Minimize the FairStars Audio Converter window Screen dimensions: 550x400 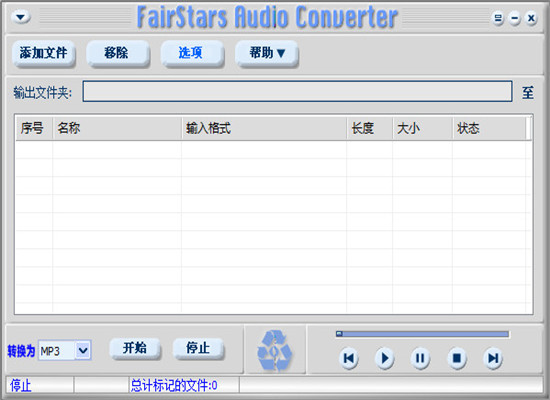tap(515, 18)
